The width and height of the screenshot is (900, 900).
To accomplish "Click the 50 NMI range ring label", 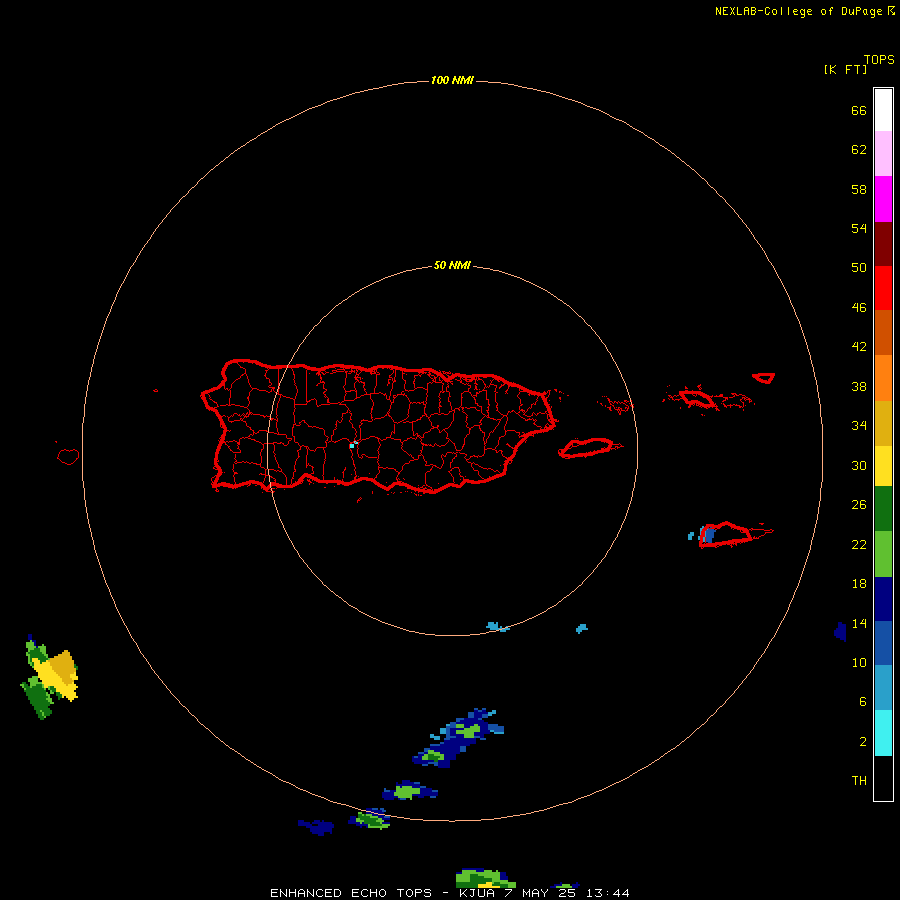I will 452,265.
